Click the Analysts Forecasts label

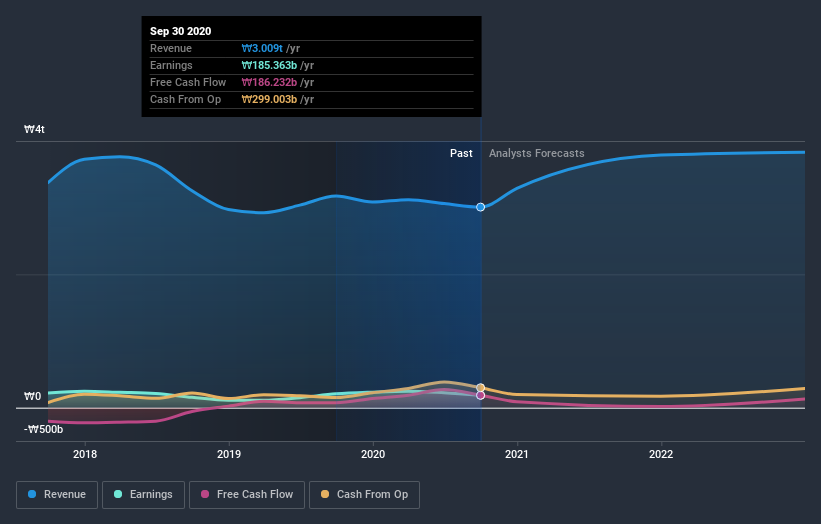pos(537,153)
